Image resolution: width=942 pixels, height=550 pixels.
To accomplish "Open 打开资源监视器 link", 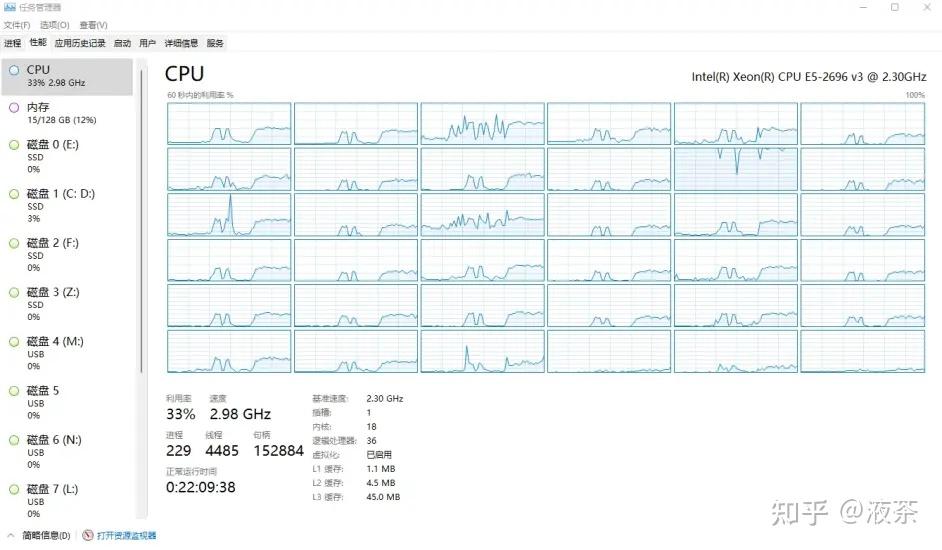I will click(127, 535).
